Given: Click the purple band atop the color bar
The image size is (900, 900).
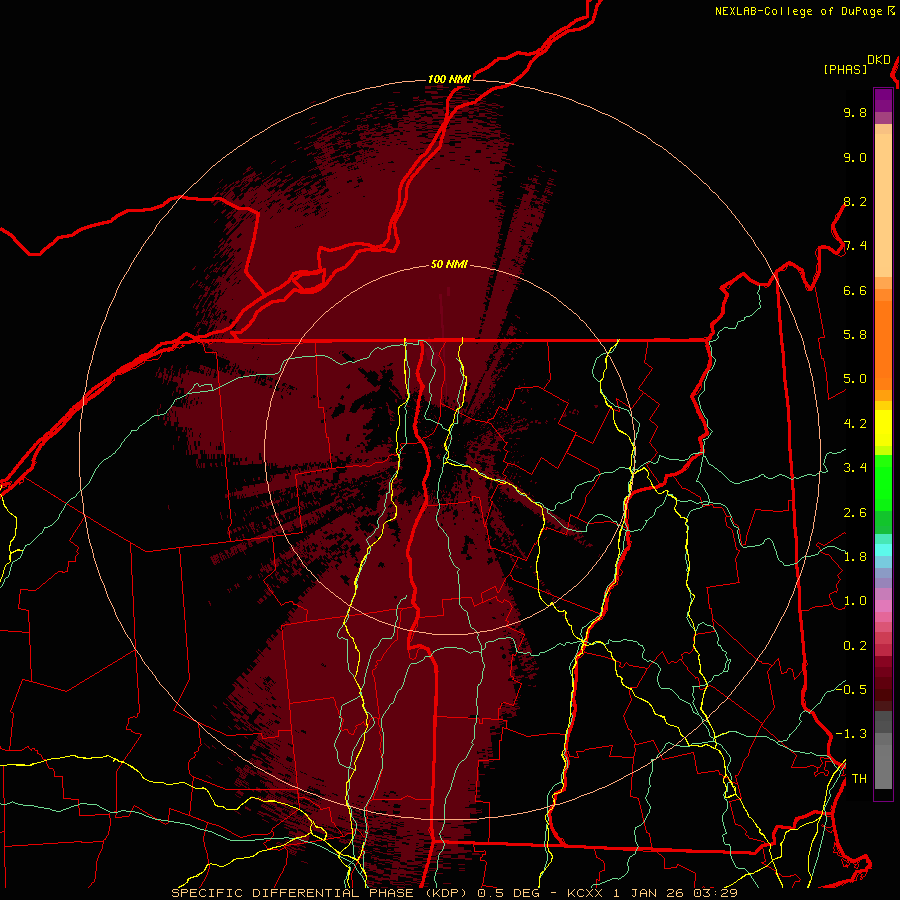Looking at the screenshot, I should pyautogui.click(x=883, y=100).
